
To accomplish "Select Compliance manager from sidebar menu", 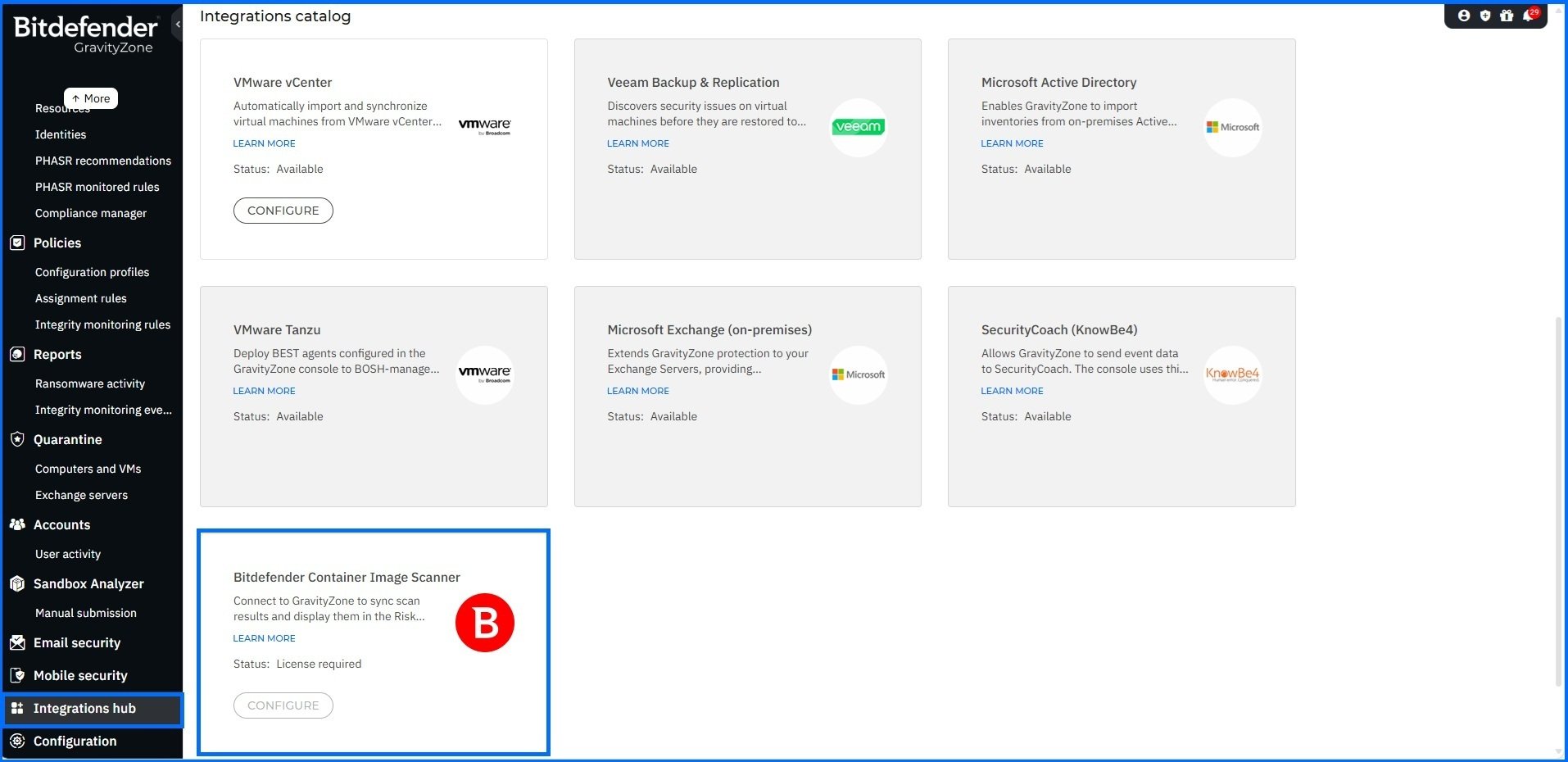I will click(x=91, y=213).
